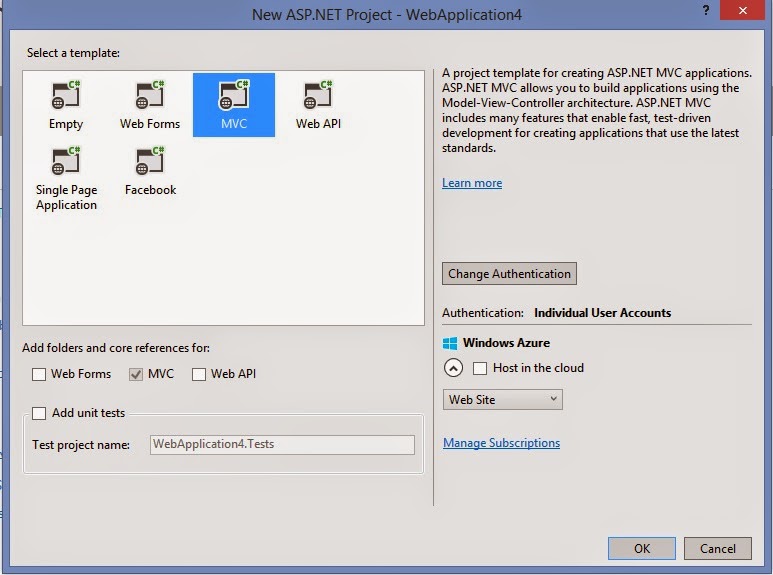The height and width of the screenshot is (575, 773).
Task: Click the Cancel button
Action: tap(718, 548)
